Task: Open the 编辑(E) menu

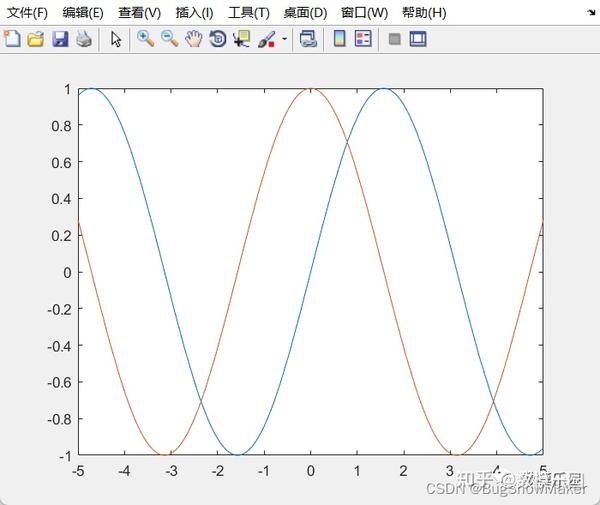Action: (x=83, y=13)
